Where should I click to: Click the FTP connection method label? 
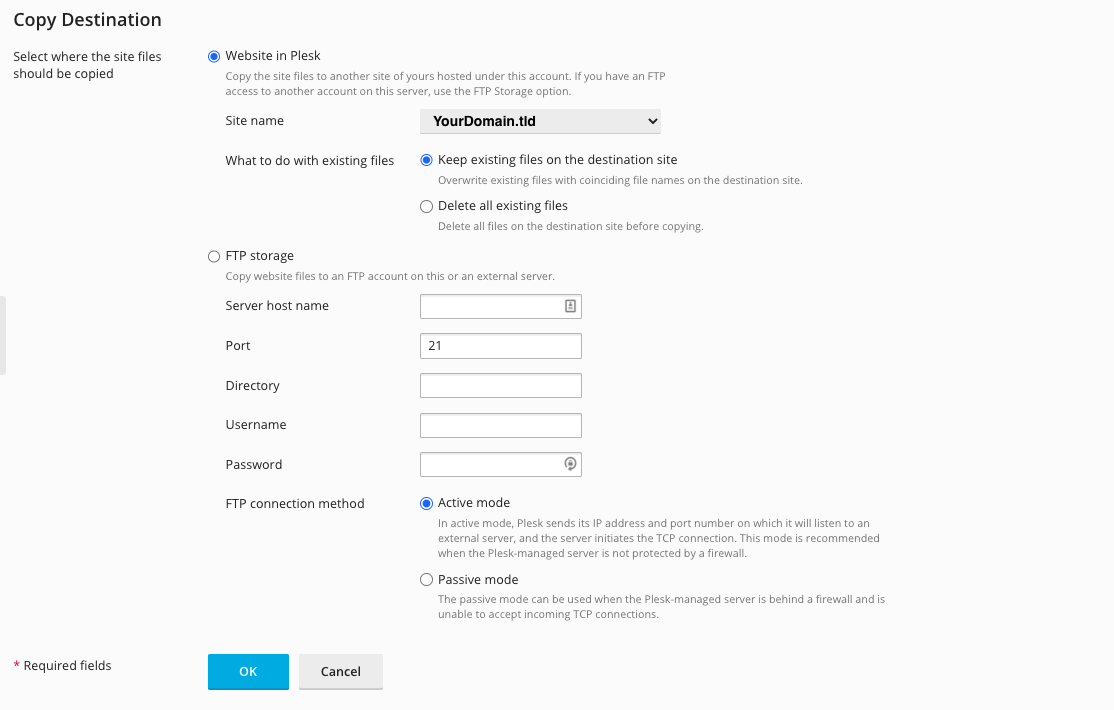click(295, 504)
